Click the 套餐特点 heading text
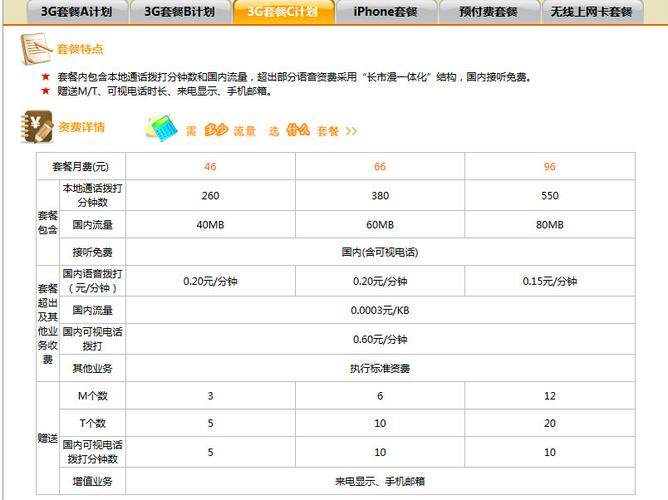Screen dimensions: 668x500 (80, 49)
